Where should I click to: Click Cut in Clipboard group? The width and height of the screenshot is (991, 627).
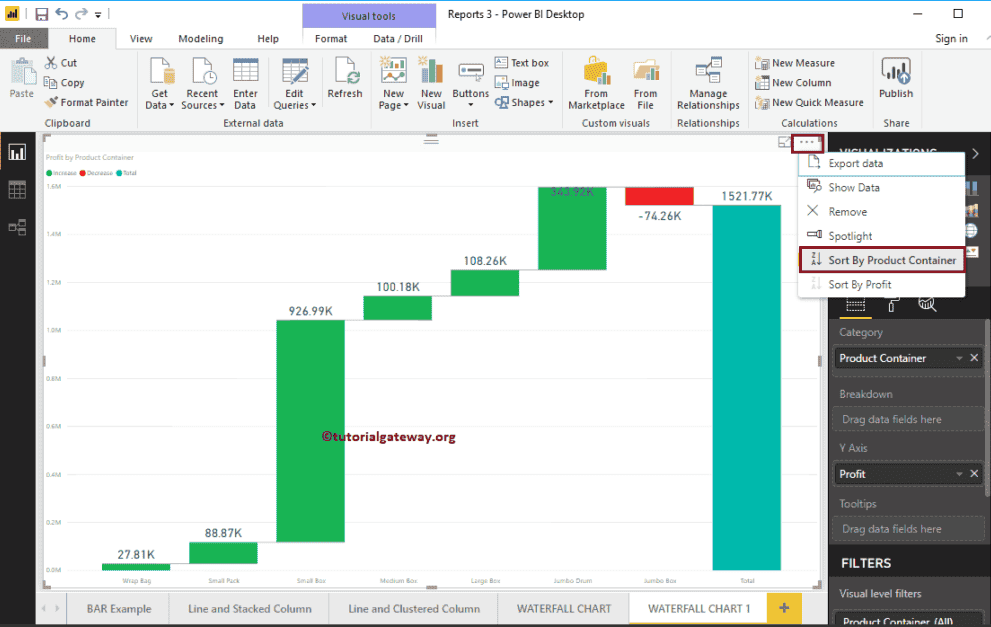[x=61, y=63]
